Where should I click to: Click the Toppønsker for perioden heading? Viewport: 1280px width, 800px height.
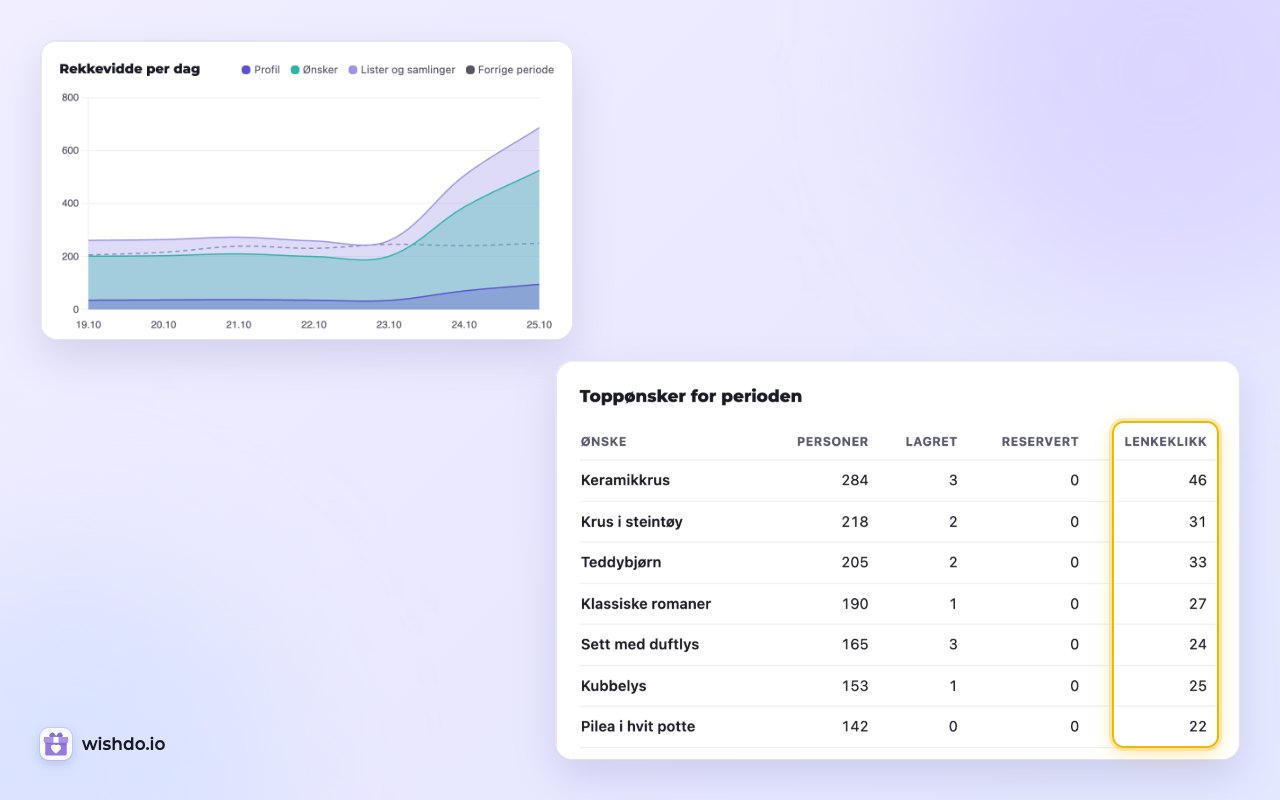[691, 396]
